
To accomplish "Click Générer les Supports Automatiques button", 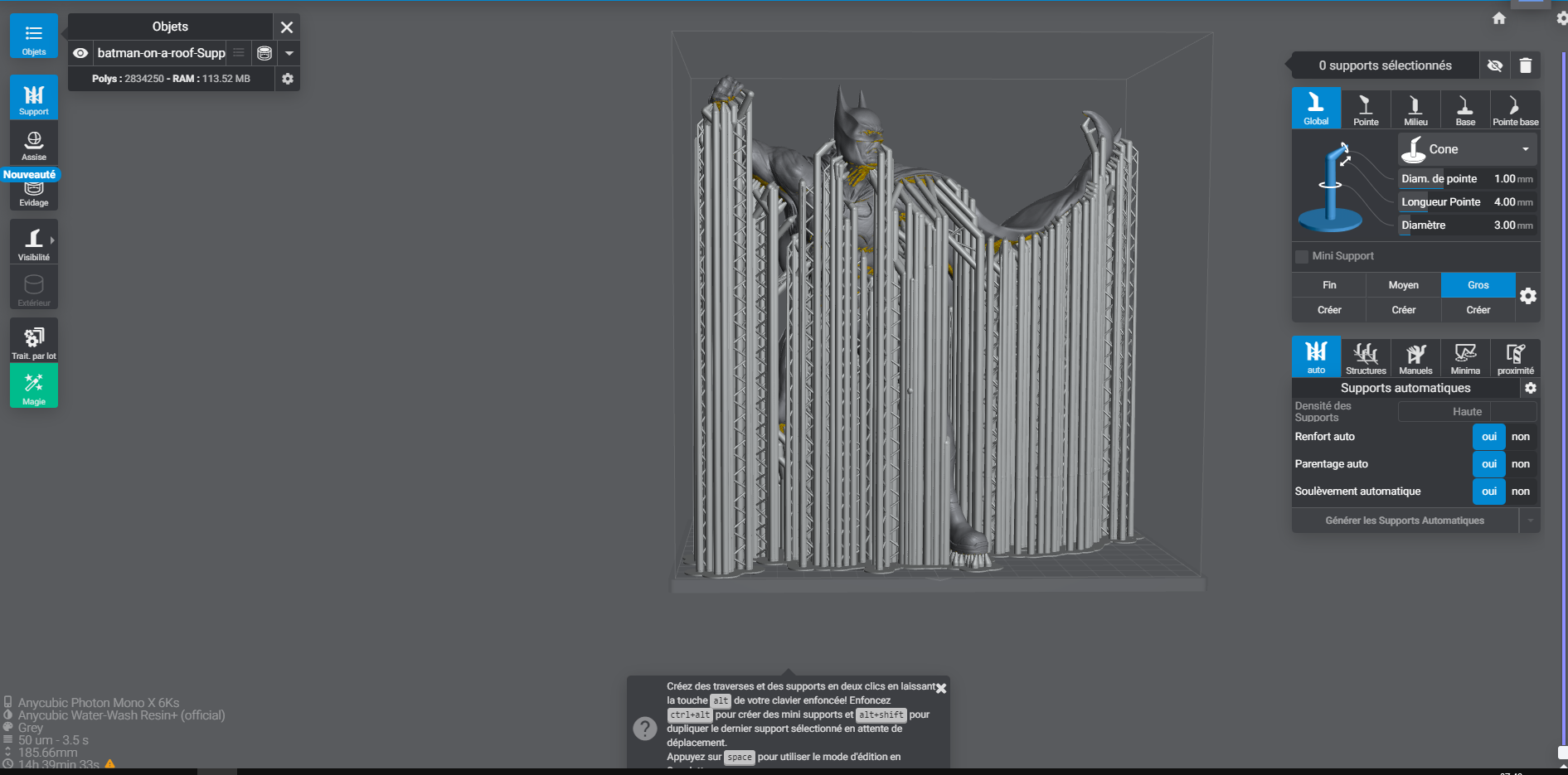I will click(1405, 521).
